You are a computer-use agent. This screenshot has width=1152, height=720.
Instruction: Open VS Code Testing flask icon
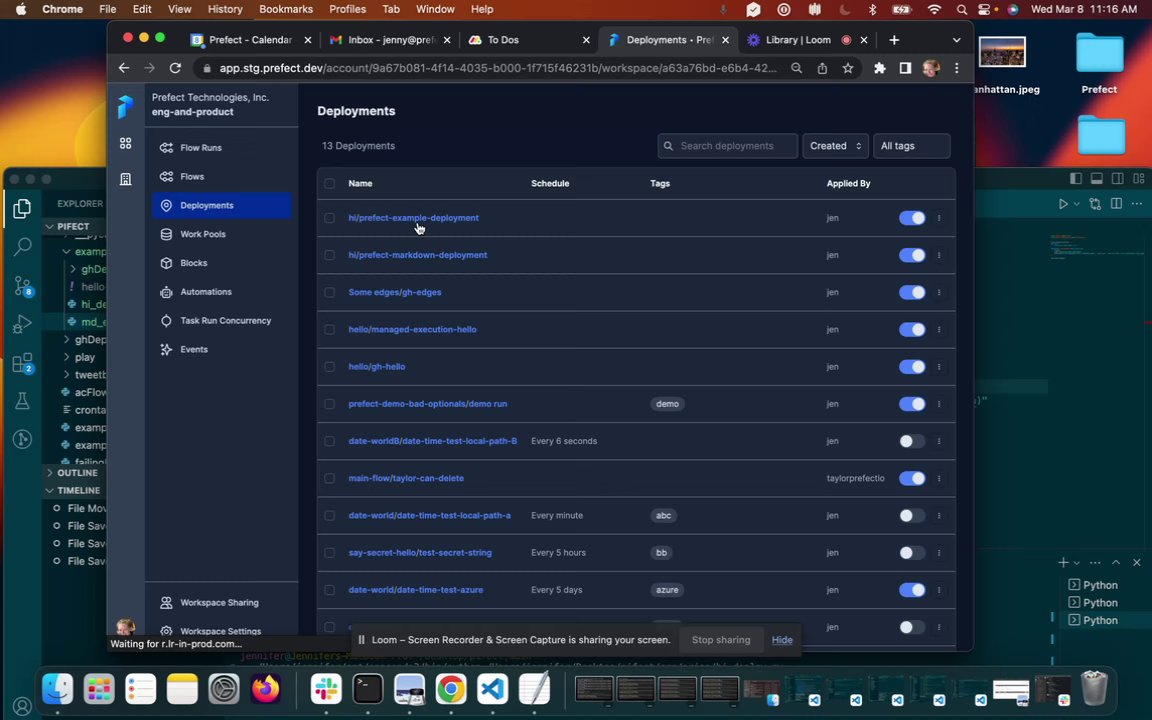22,400
